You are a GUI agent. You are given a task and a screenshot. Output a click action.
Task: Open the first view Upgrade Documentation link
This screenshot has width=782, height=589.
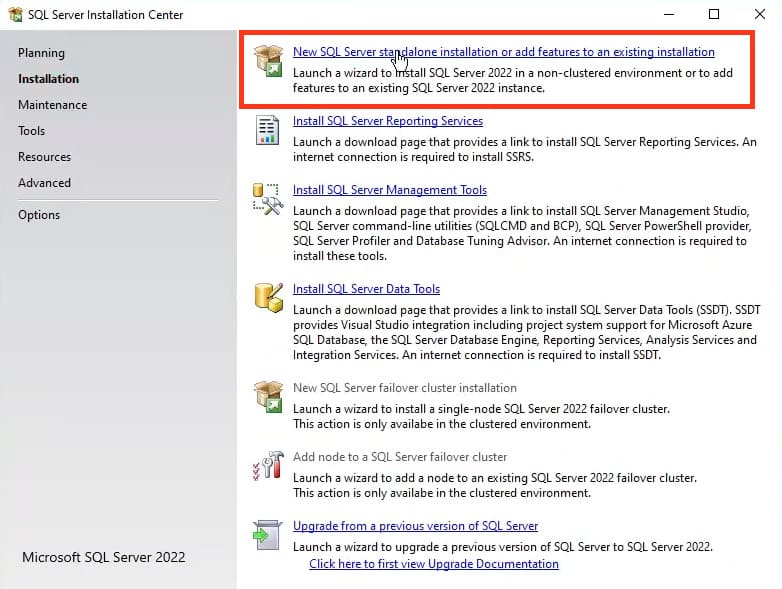(x=434, y=564)
